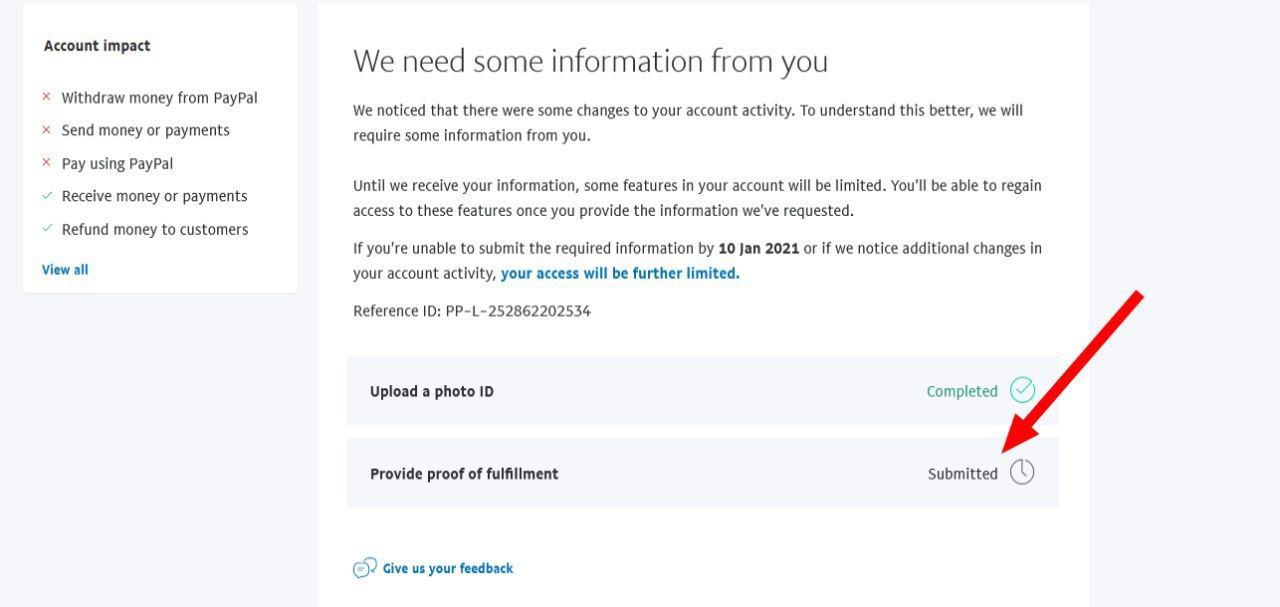Click the Completed status label
The image size is (1280, 607).
962,391
